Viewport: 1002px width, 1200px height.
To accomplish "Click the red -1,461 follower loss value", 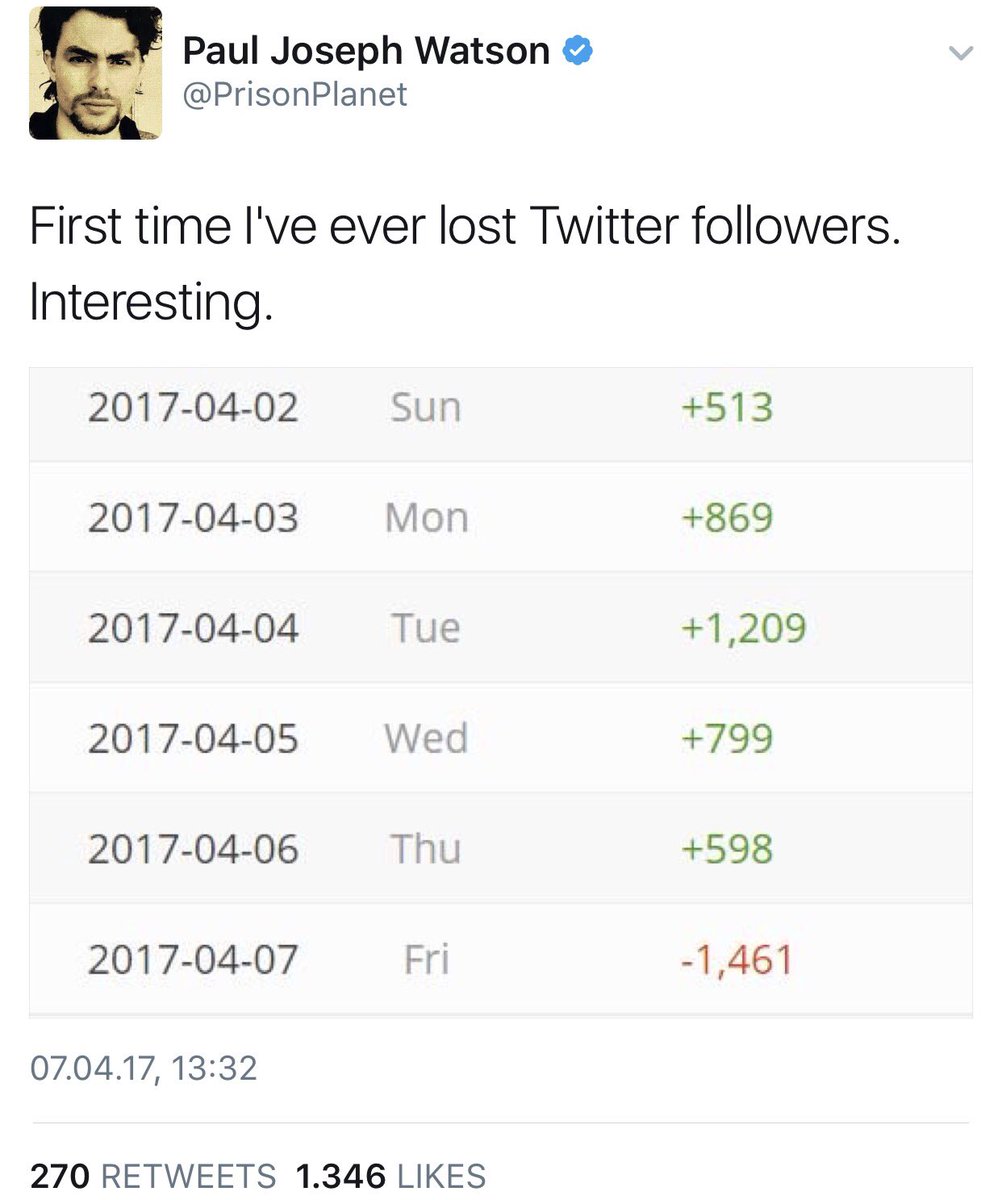I will 735,960.
